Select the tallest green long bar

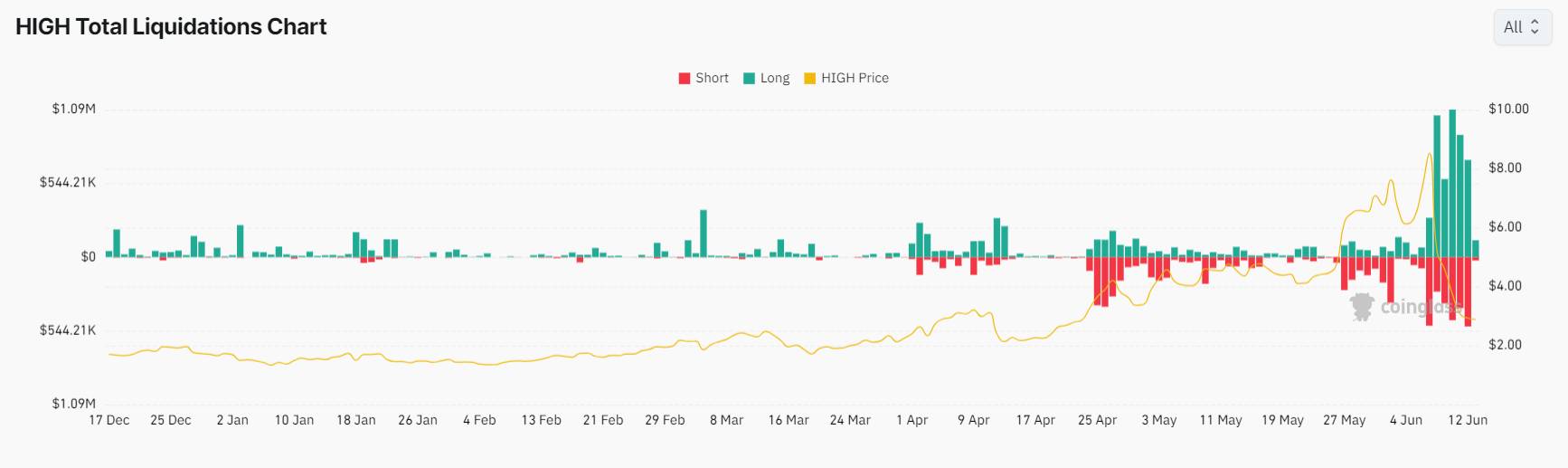coord(1452,184)
